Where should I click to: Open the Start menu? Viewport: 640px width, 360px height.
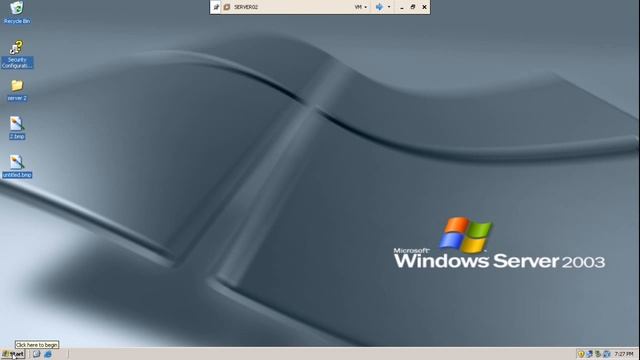13,354
